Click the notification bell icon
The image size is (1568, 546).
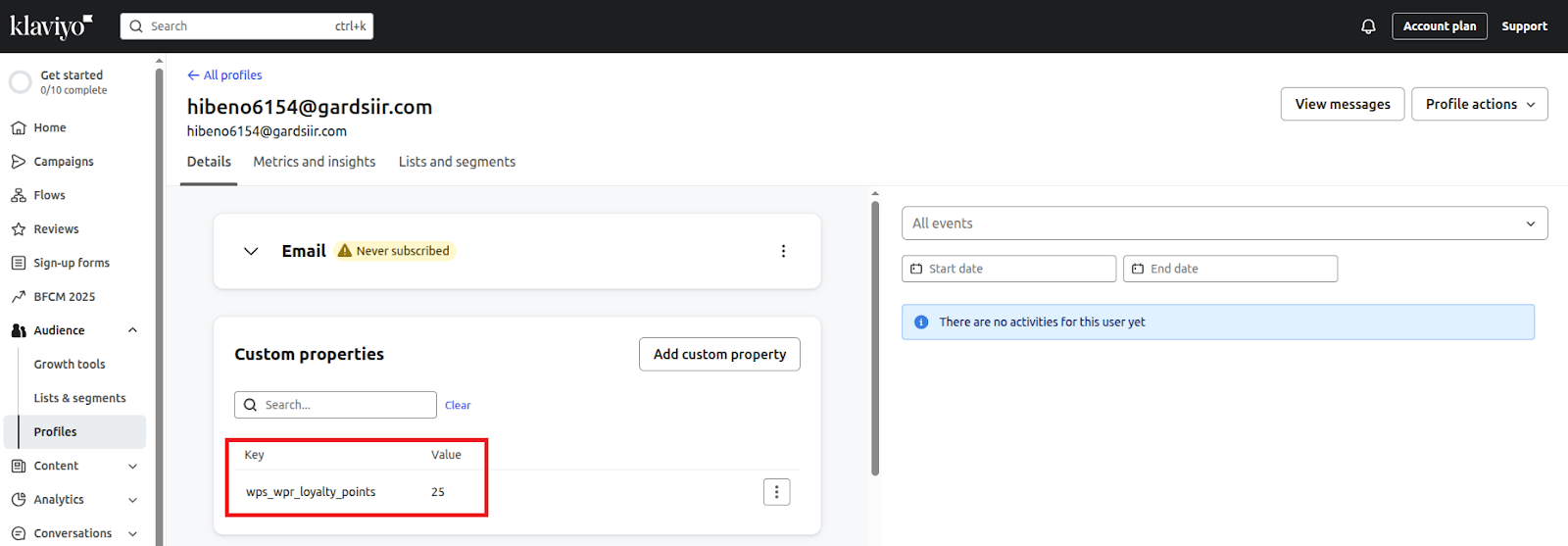[1368, 26]
